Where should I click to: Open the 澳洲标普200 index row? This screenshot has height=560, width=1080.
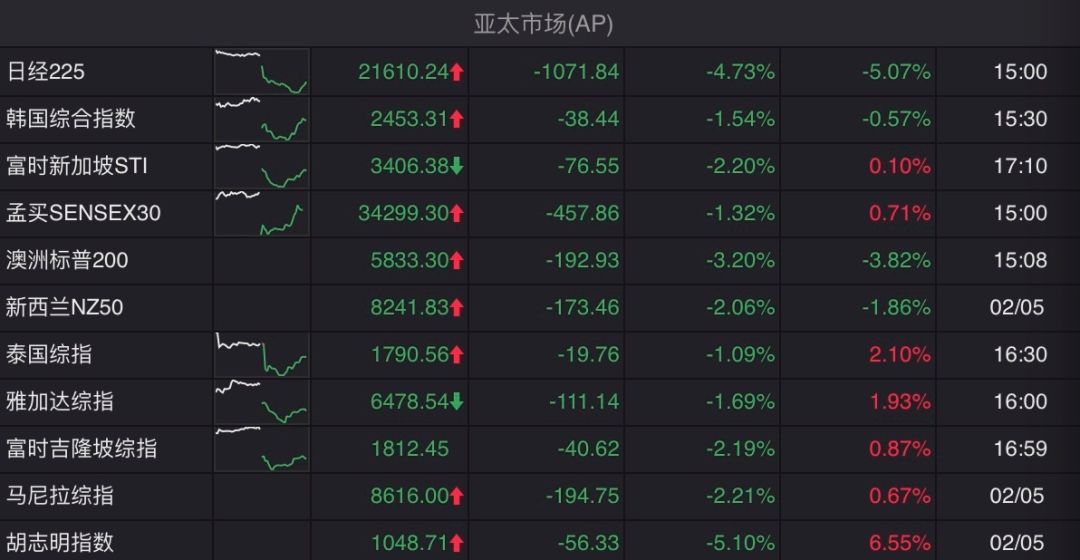pyautogui.click(x=540, y=260)
